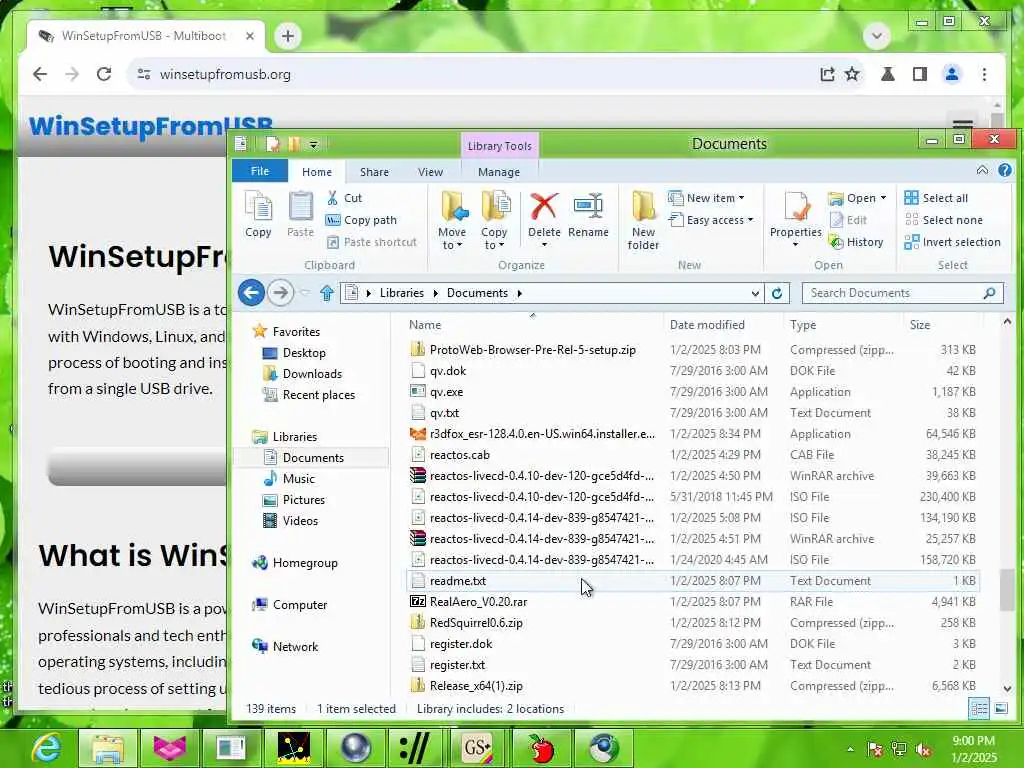Click the Copy path button

[x=361, y=220]
